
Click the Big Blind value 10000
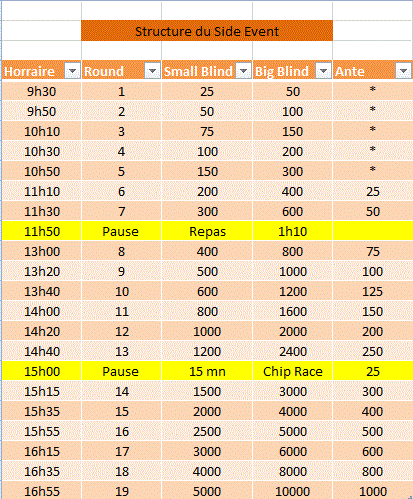(292, 491)
